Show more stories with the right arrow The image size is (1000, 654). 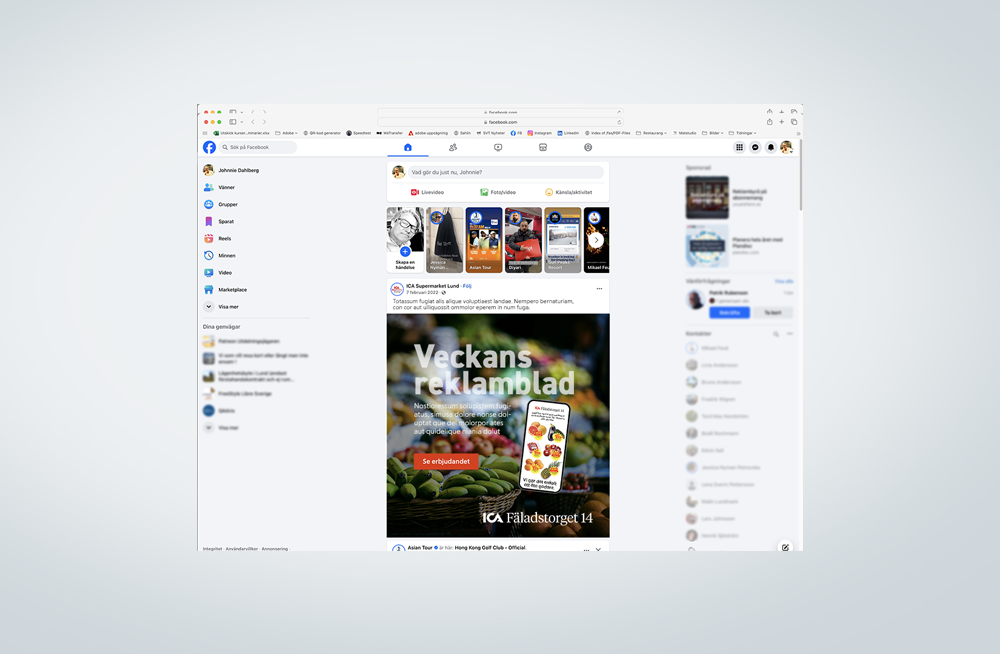596,240
